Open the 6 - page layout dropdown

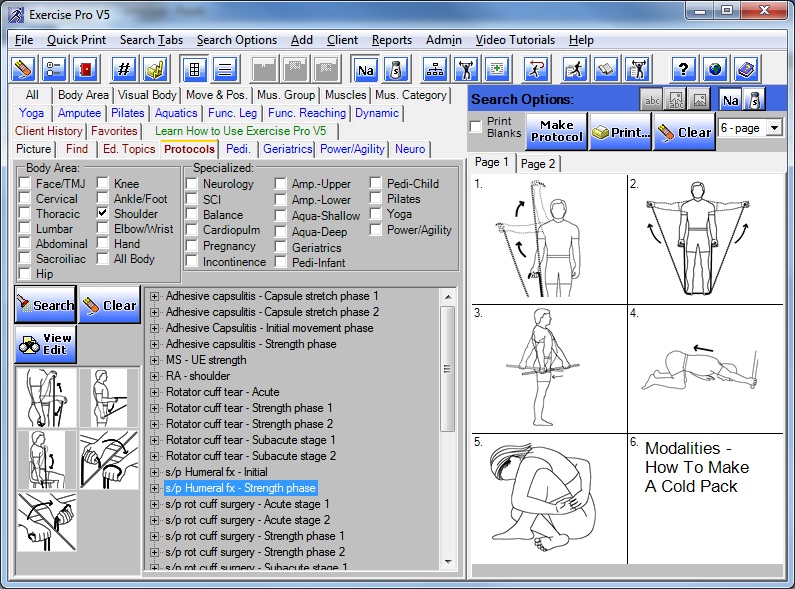click(x=774, y=128)
